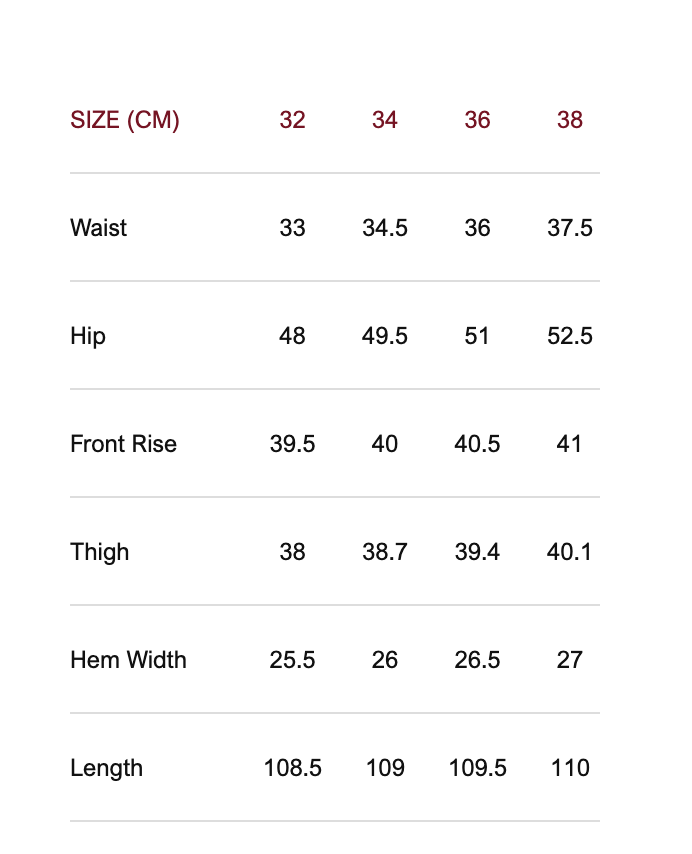This screenshot has width=692, height=854.
Task: Click the Hip row label
Action: click(88, 336)
